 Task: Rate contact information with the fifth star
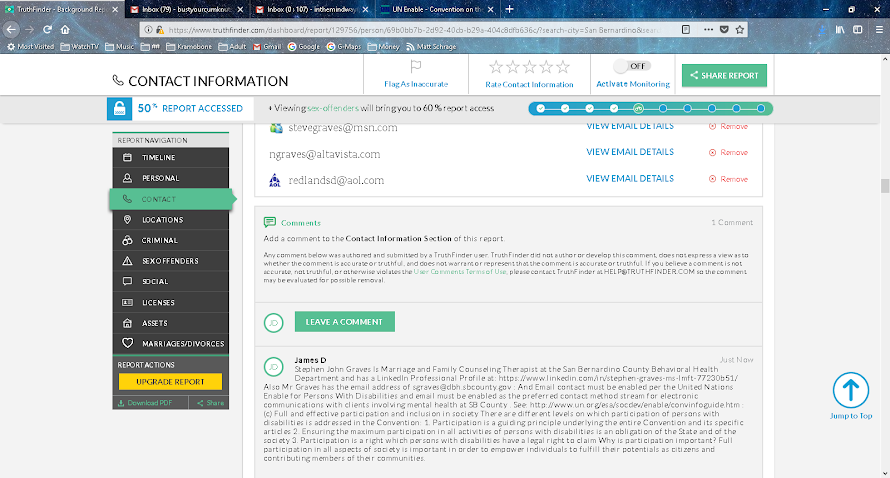(x=563, y=67)
